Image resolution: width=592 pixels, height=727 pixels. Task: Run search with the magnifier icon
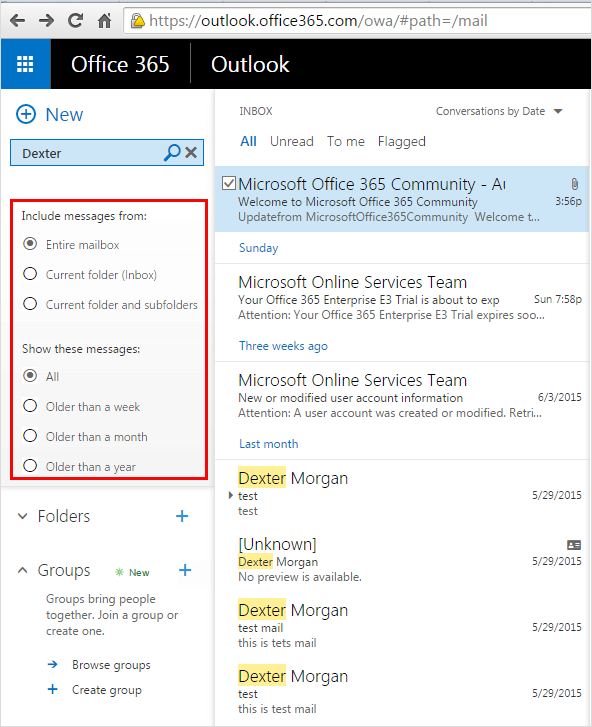tap(172, 152)
